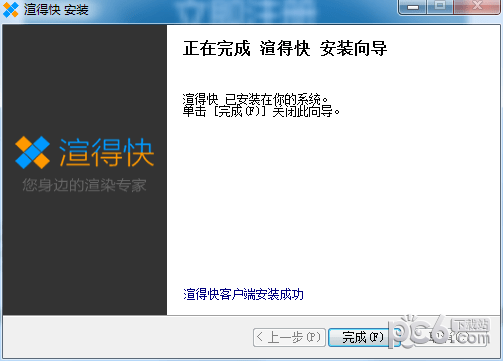The height and width of the screenshot is (361, 503).
Task: Click the 您身边的渲染专家 slogan text
Action: pyautogui.click(x=84, y=185)
